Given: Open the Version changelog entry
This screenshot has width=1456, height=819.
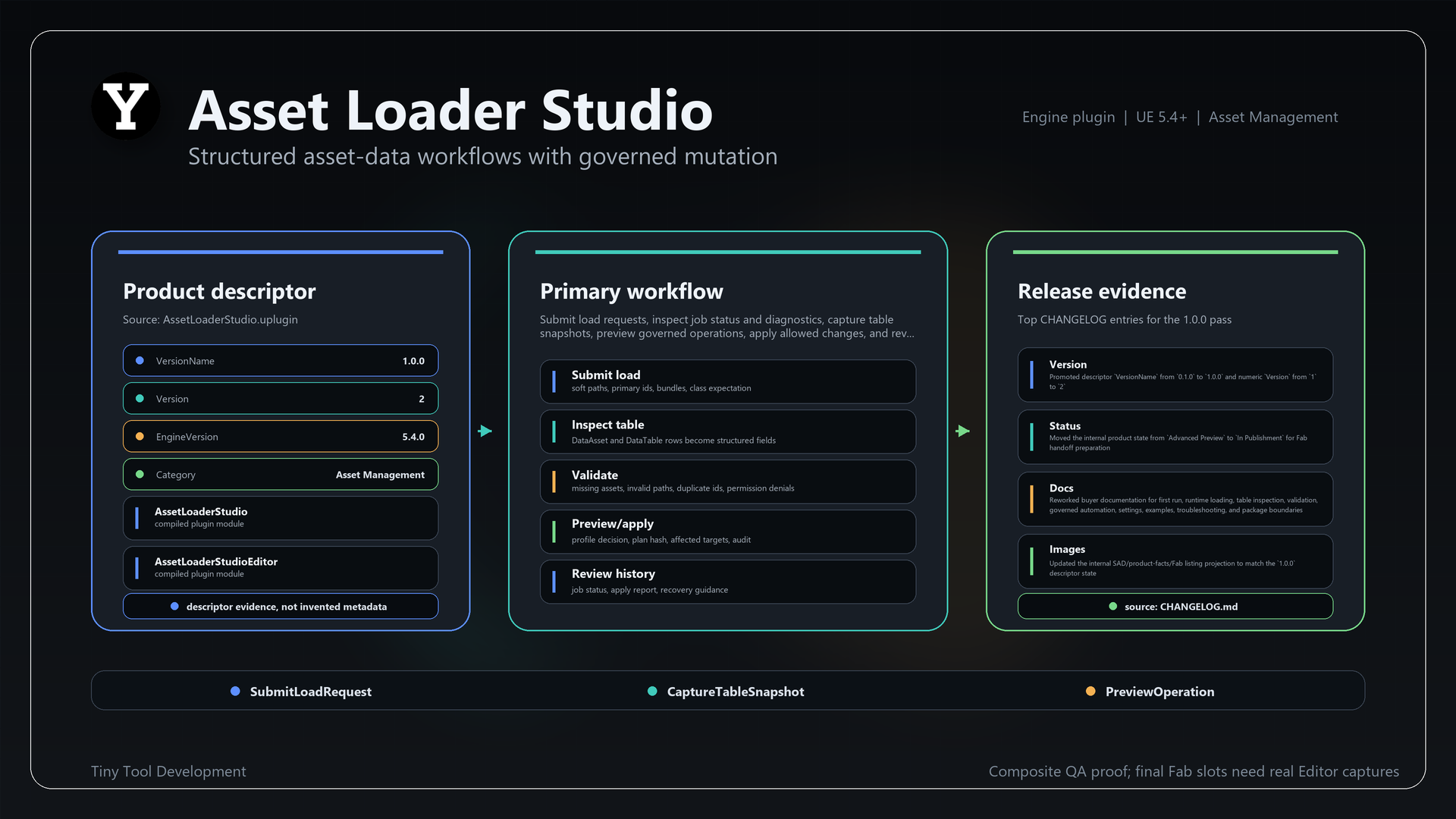Looking at the screenshot, I should click(x=1175, y=375).
